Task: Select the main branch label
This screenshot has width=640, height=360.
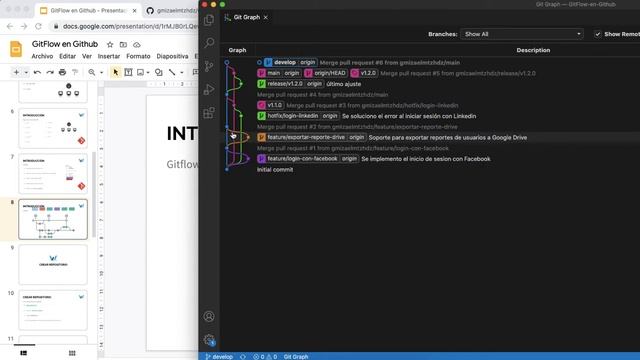Action: [273, 73]
